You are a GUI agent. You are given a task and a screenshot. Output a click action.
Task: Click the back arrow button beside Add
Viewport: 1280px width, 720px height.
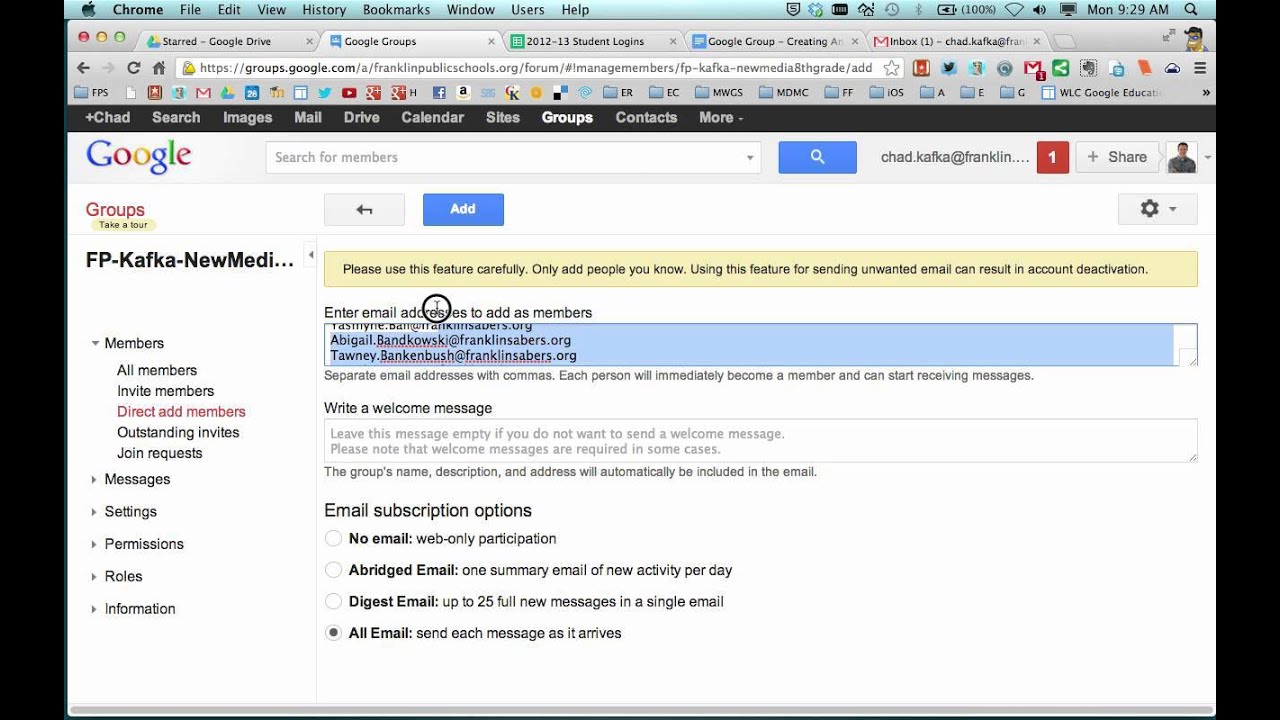coord(364,209)
